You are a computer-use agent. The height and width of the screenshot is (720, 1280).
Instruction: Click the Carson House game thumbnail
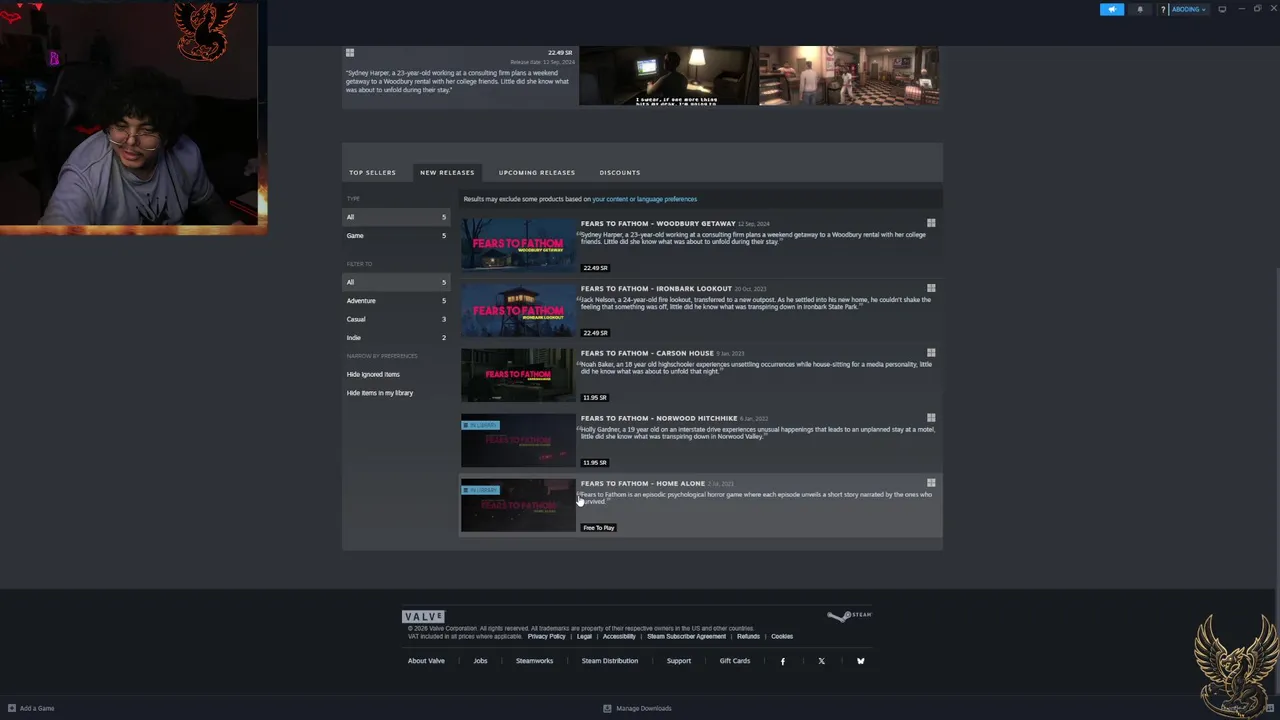coord(518,375)
